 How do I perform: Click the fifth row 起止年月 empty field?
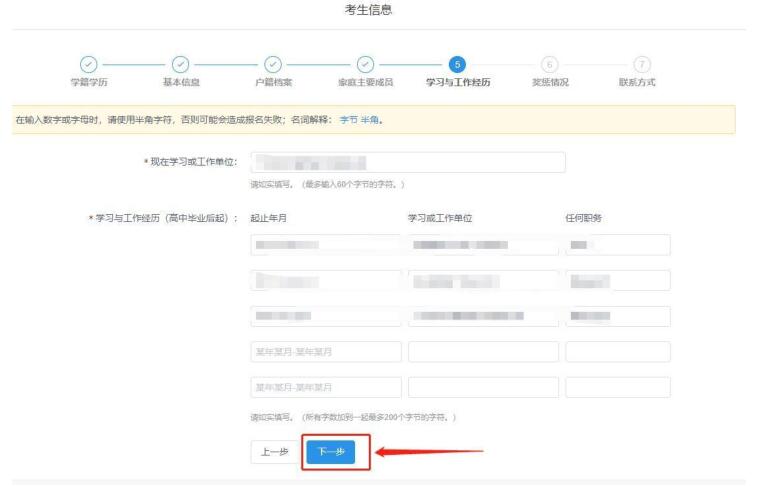325,387
